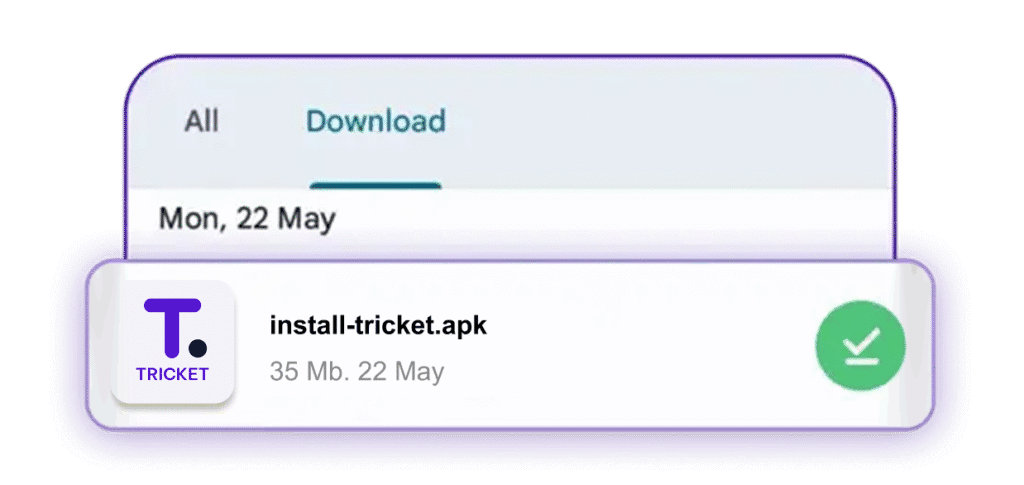Click the 35 Mb. 22 May details text
The width and height of the screenshot is (1024, 485).
pos(357,371)
